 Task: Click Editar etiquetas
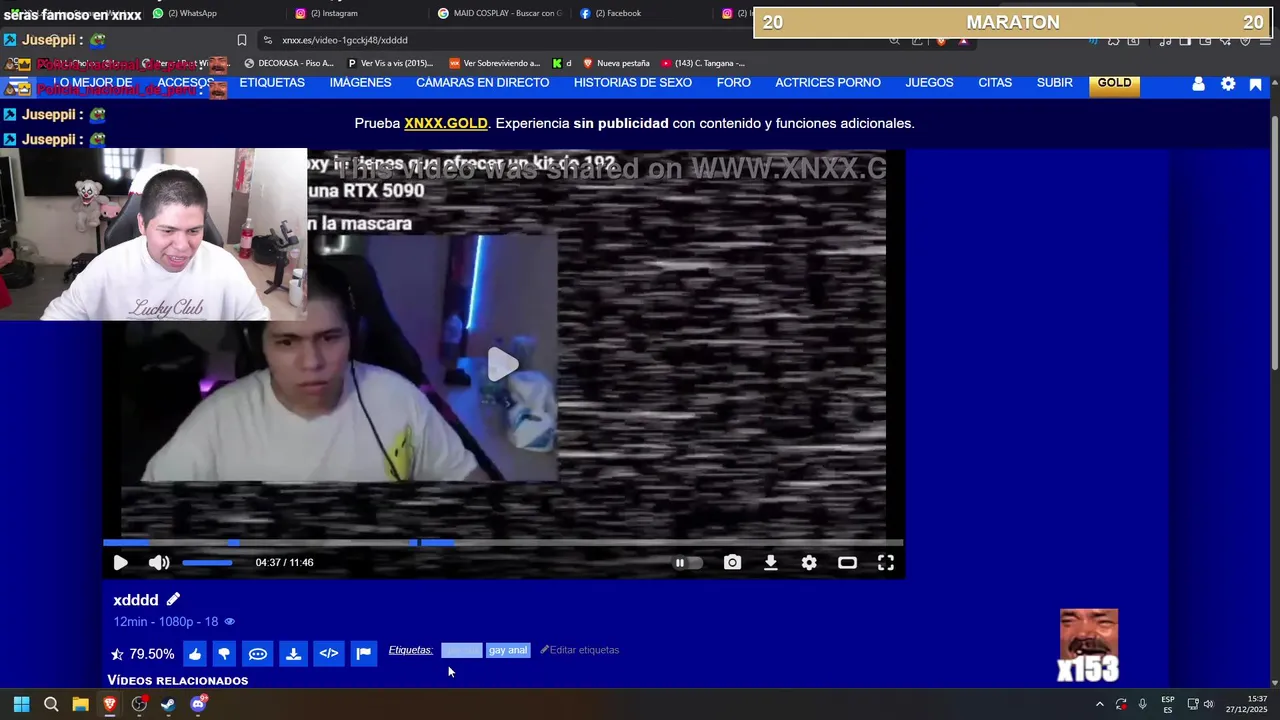tap(580, 650)
